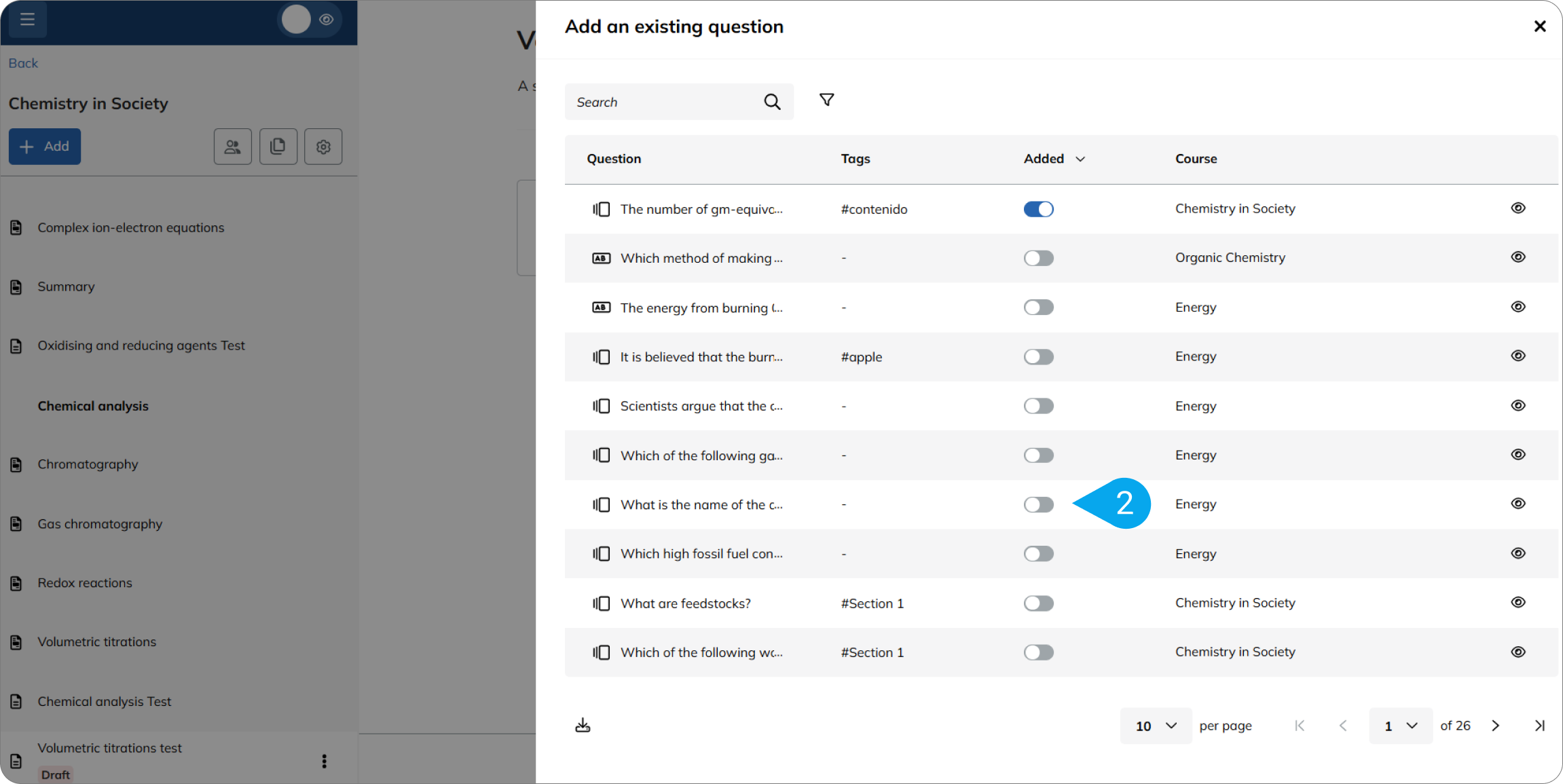Preview the 'What are feedstocks?' question
Image resolution: width=1563 pixels, height=784 pixels.
[1518, 603]
